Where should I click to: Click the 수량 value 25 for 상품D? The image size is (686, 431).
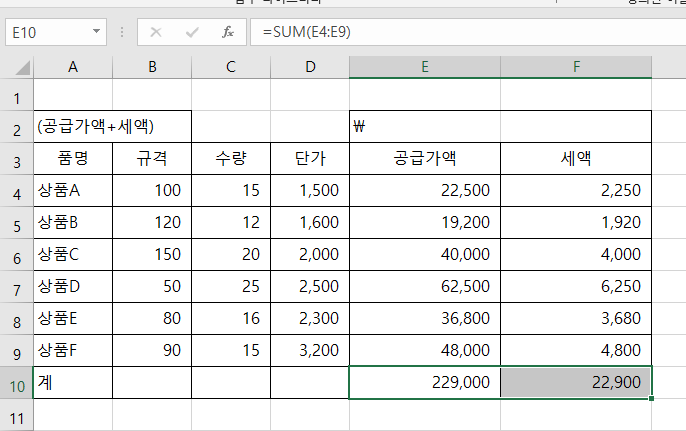pos(231,286)
